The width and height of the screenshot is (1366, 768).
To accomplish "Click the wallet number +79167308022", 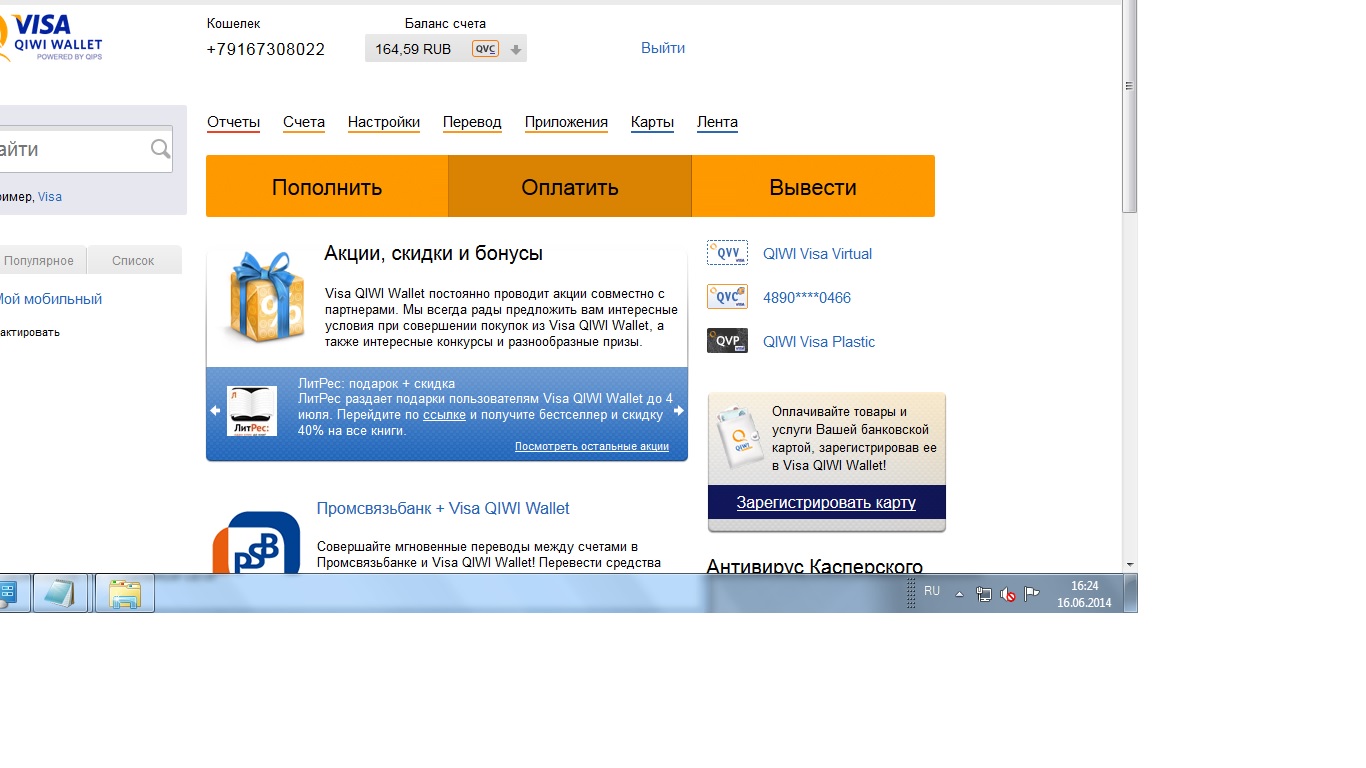I will tap(266, 49).
